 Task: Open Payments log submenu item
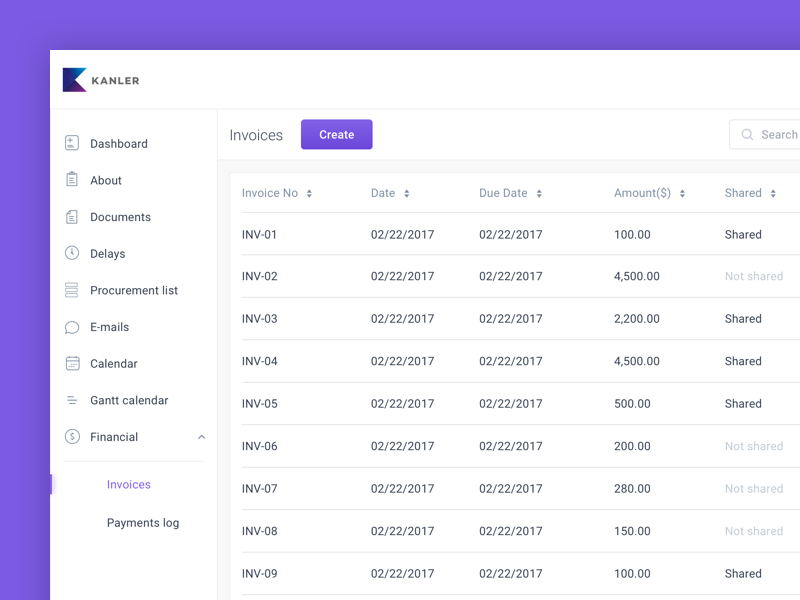click(143, 523)
